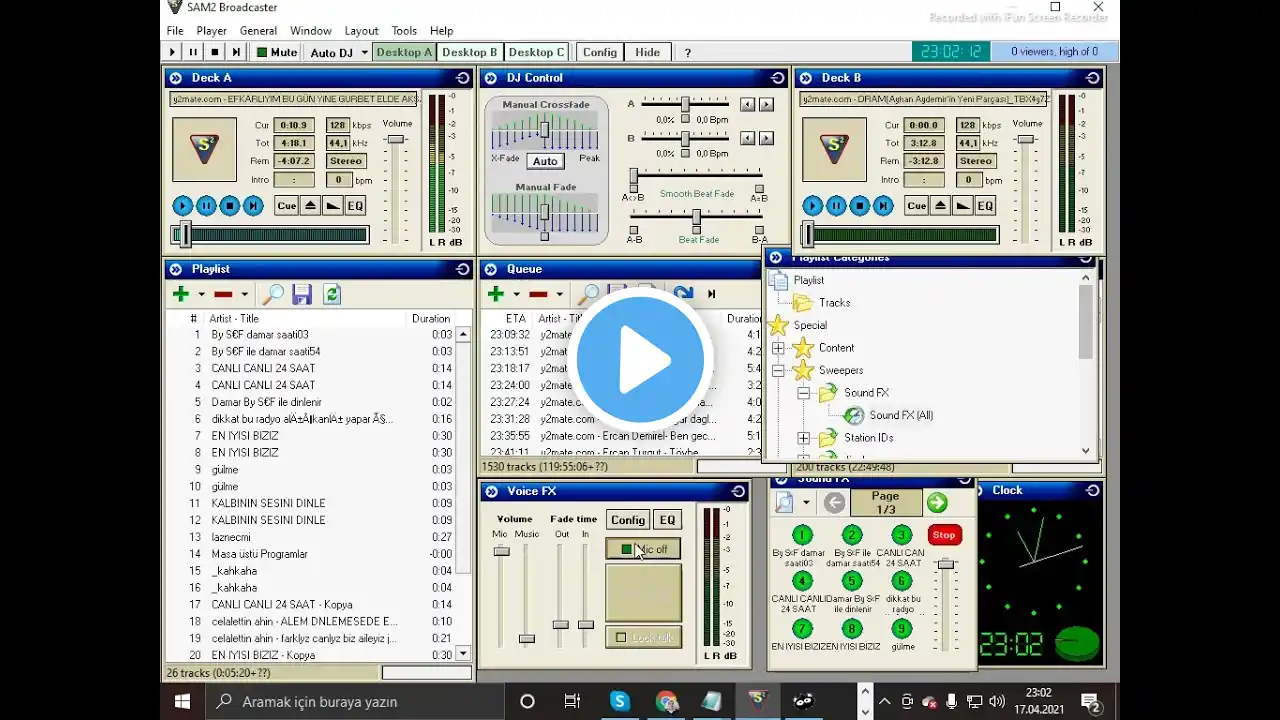Click the Config button in Voice FX
Image resolution: width=1280 pixels, height=720 pixels.
click(x=628, y=520)
